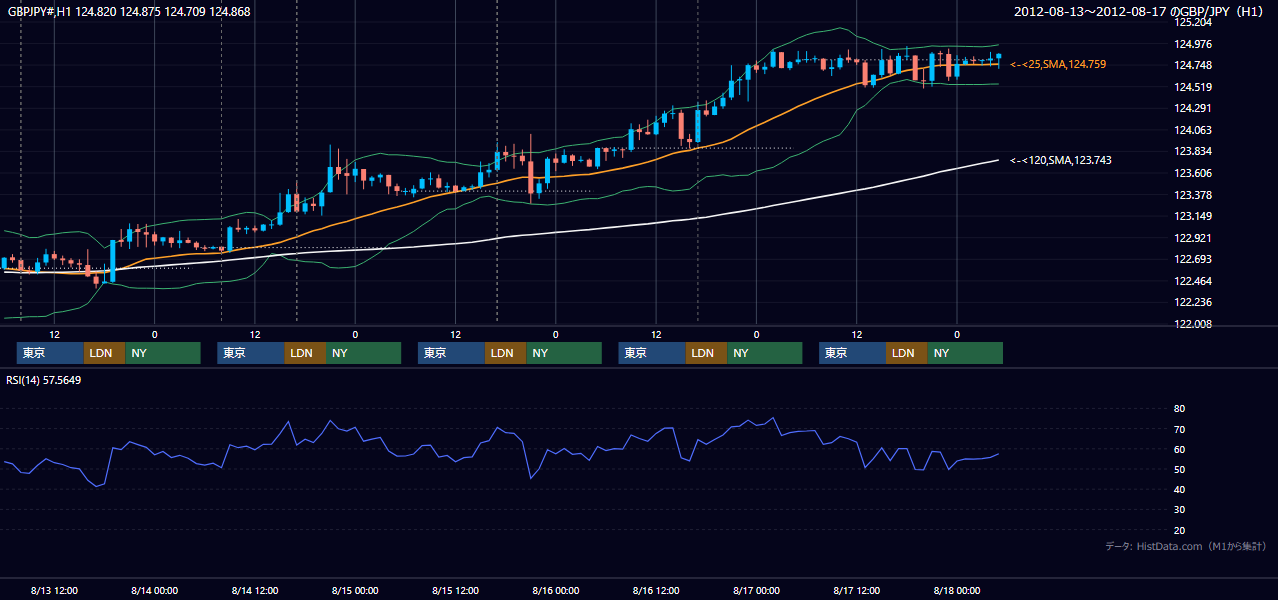
Task: Select the 25 SMA 124.759 label
Action: click(x=1058, y=64)
